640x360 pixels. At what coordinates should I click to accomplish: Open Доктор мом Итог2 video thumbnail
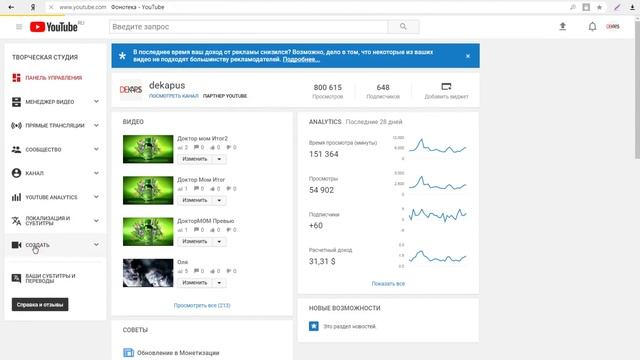pos(148,149)
